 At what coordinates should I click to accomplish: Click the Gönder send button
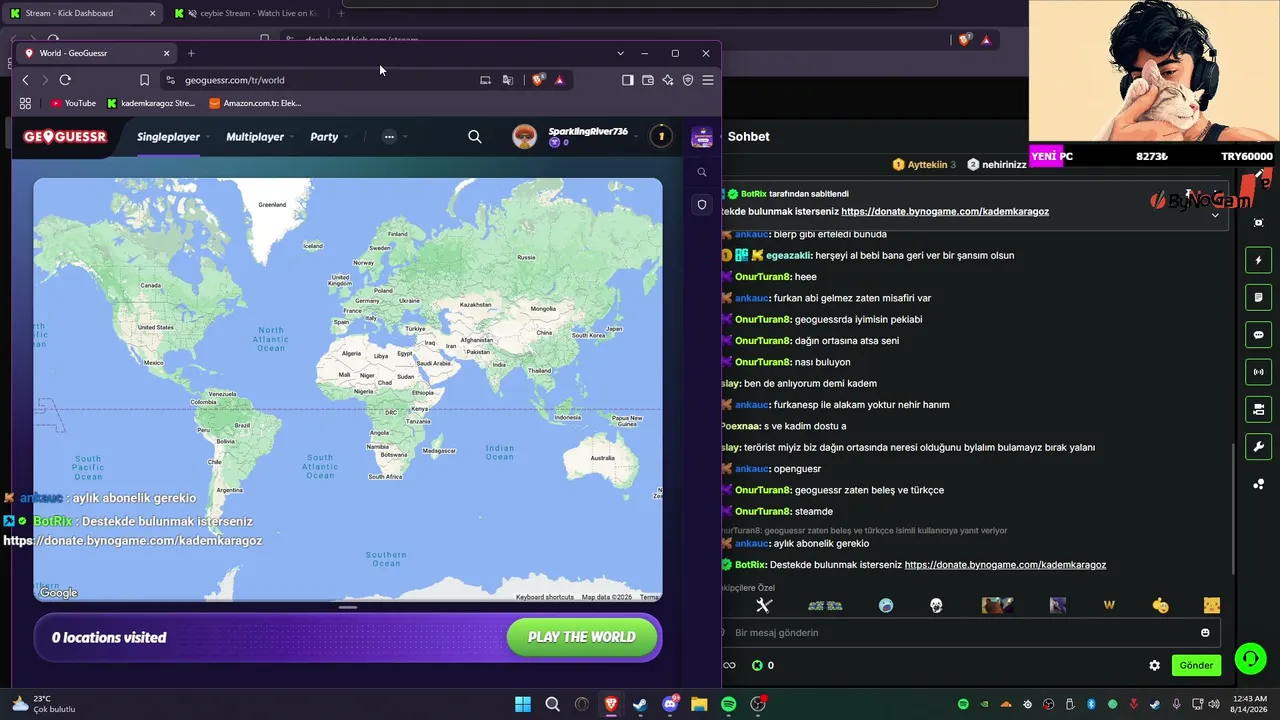[x=1196, y=665]
